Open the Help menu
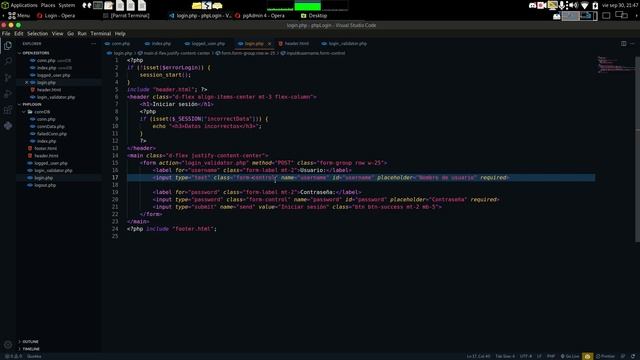This screenshot has width=640, height=360. click(x=120, y=33)
